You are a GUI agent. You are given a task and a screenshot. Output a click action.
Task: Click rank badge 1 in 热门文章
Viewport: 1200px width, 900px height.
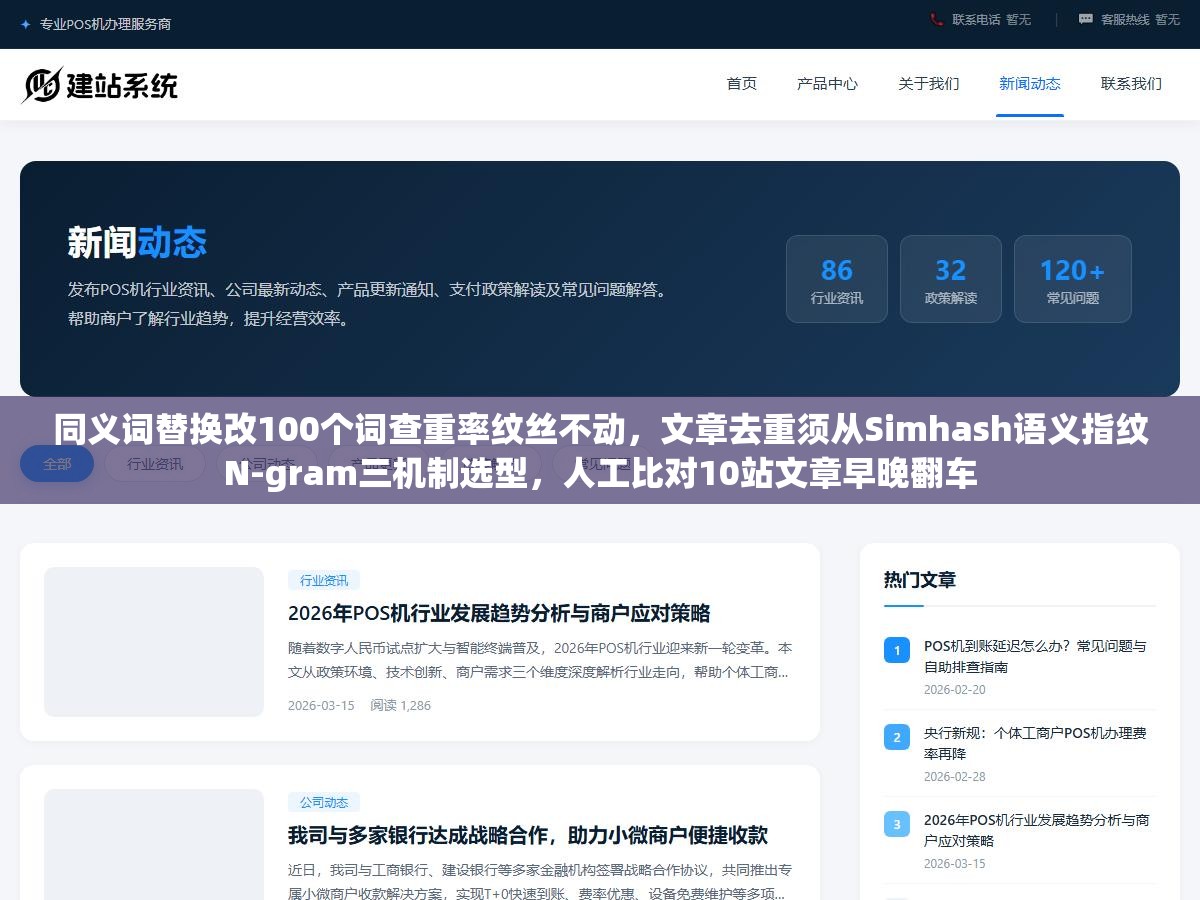(897, 650)
